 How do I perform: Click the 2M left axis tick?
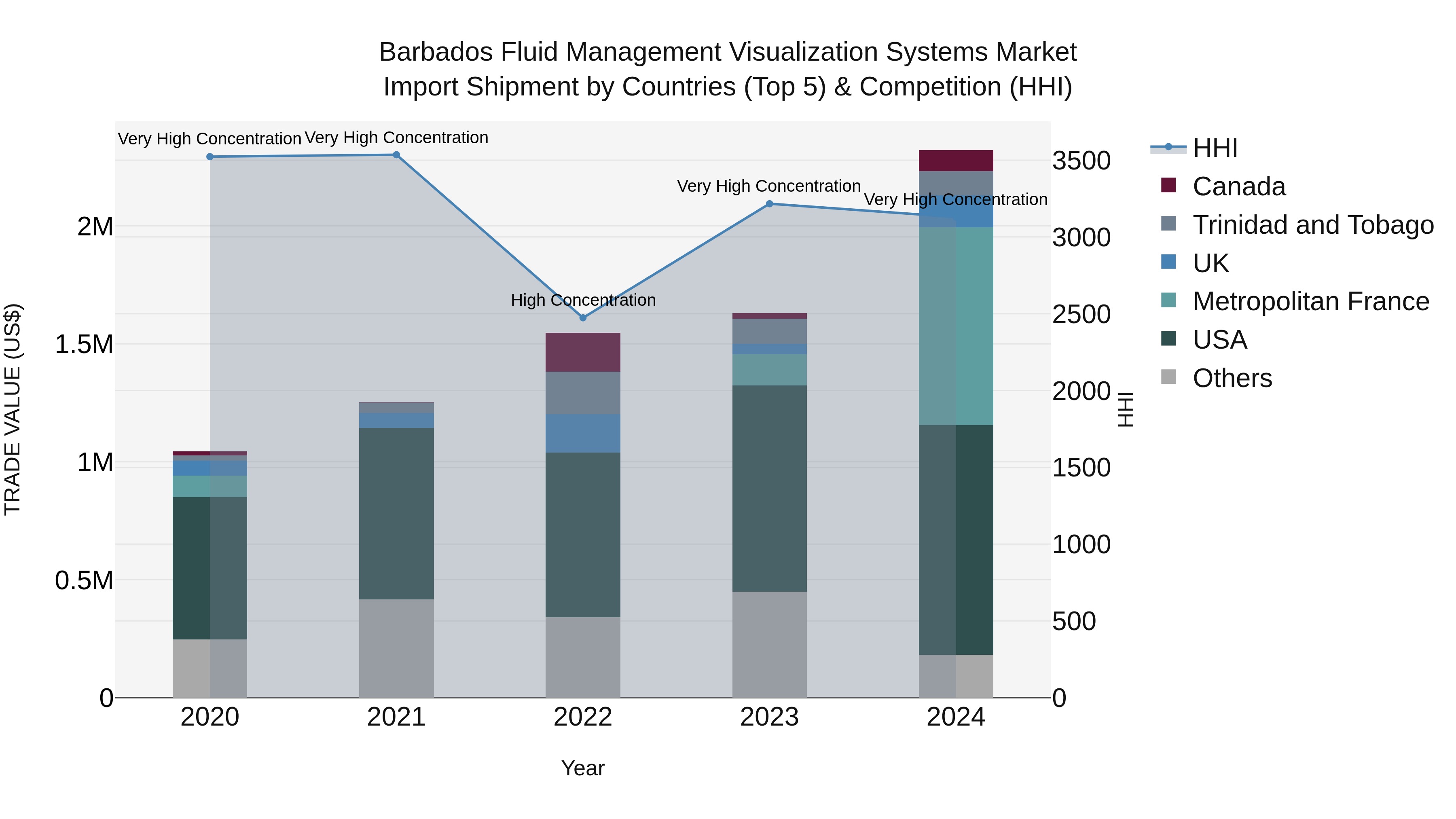[x=95, y=226]
